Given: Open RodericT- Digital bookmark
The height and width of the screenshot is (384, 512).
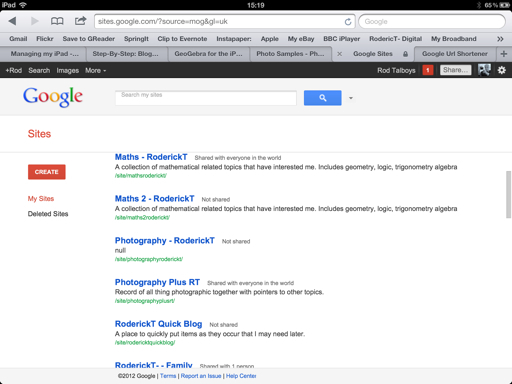Looking at the screenshot, I should coord(396,39).
